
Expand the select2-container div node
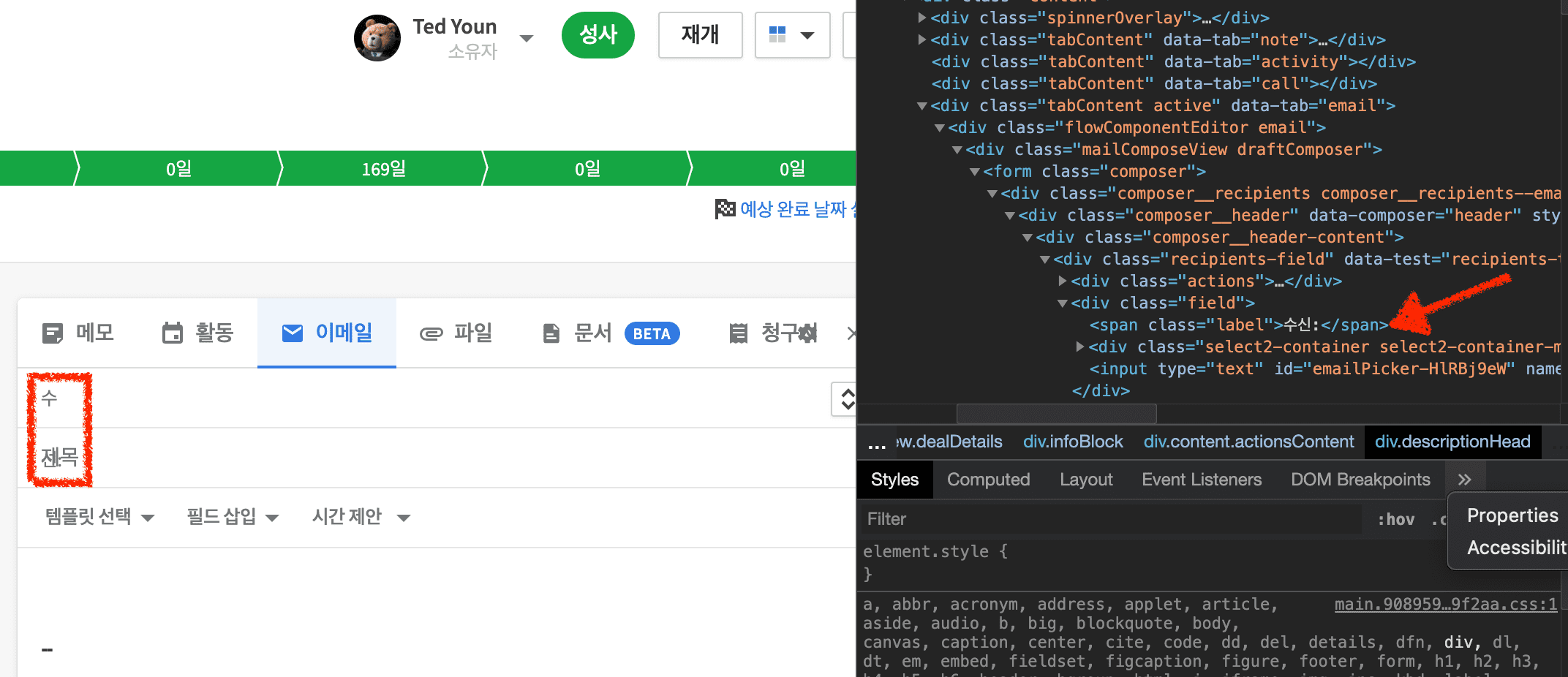[1080, 347]
